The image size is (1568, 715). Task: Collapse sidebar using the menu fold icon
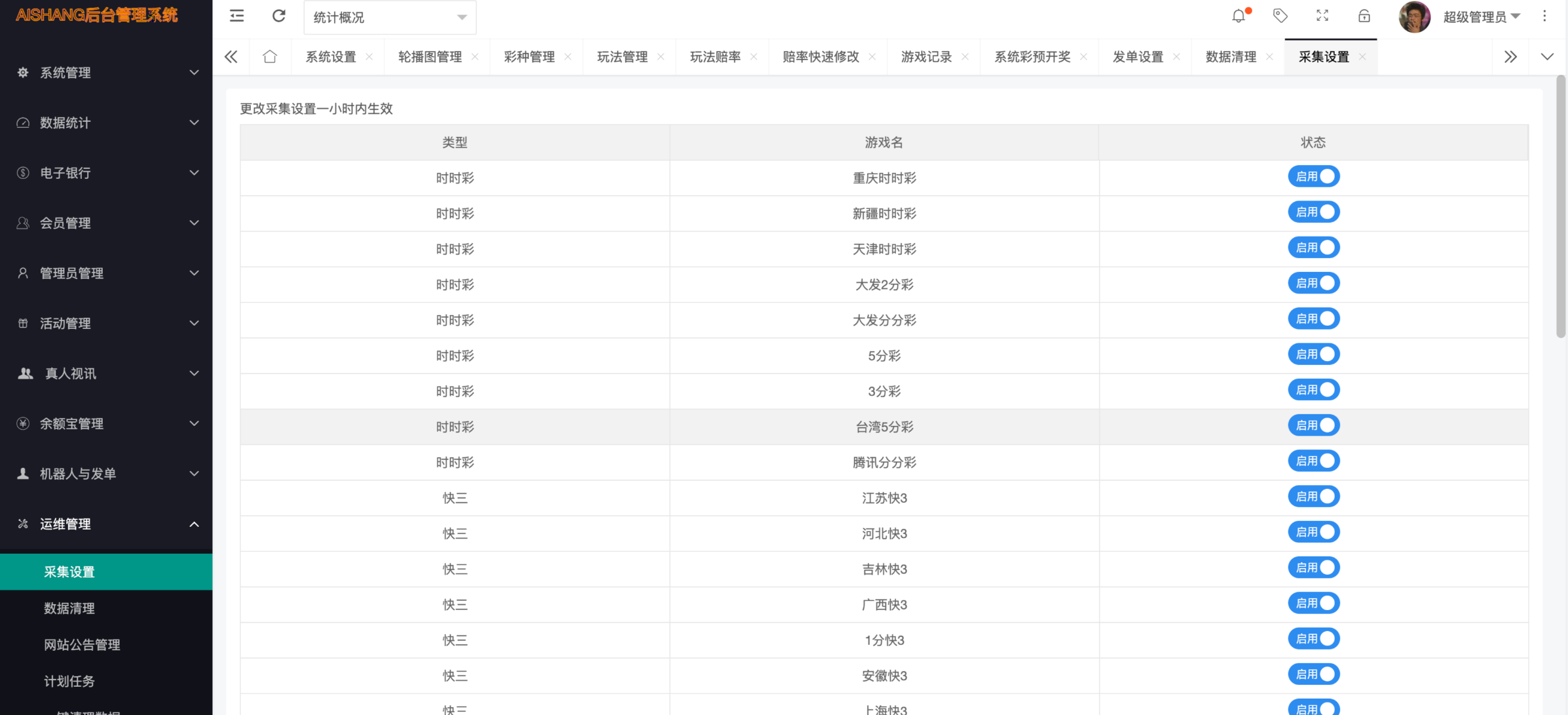coord(237,16)
